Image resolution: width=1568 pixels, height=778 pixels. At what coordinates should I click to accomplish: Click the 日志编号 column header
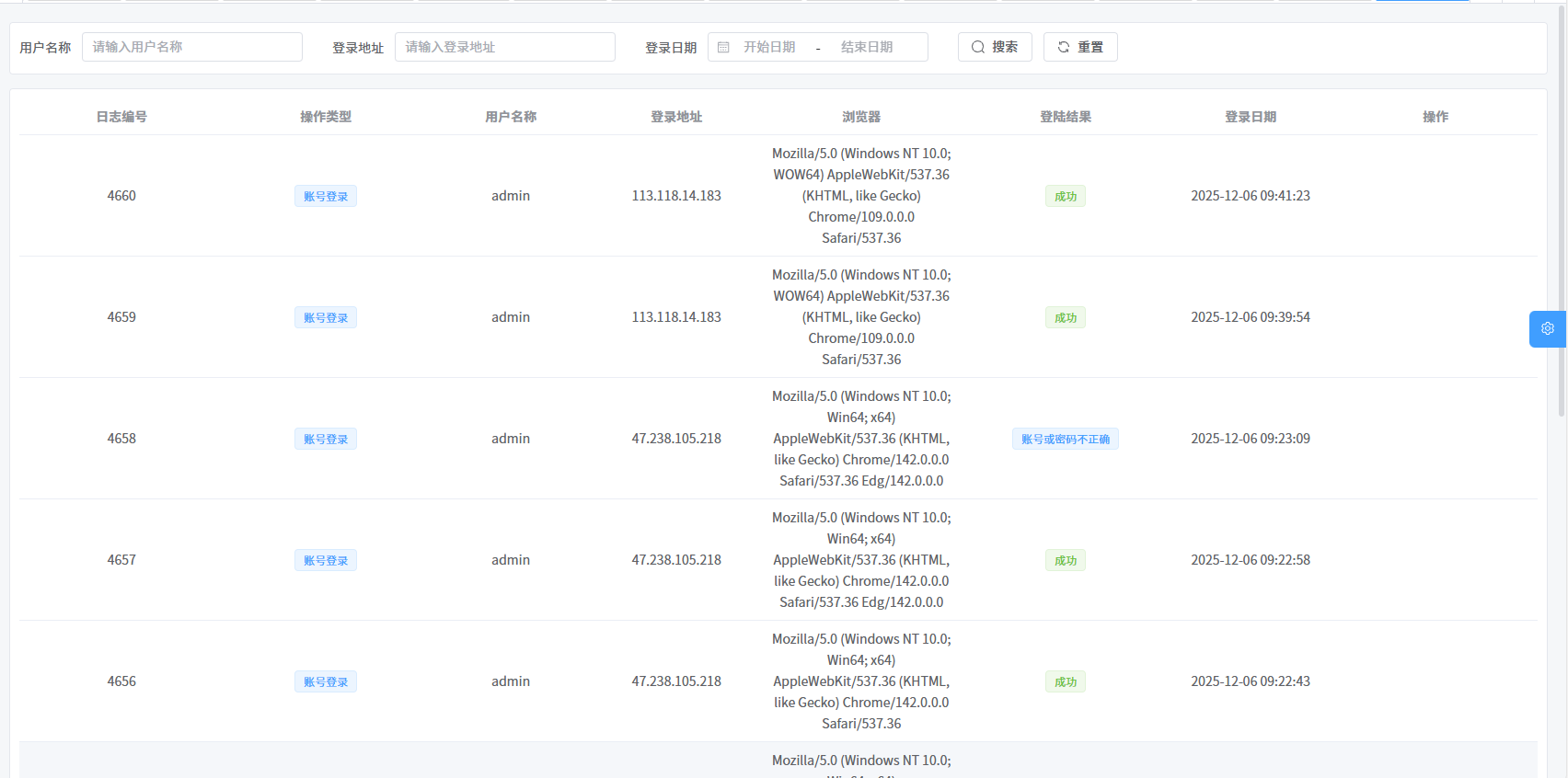click(121, 117)
